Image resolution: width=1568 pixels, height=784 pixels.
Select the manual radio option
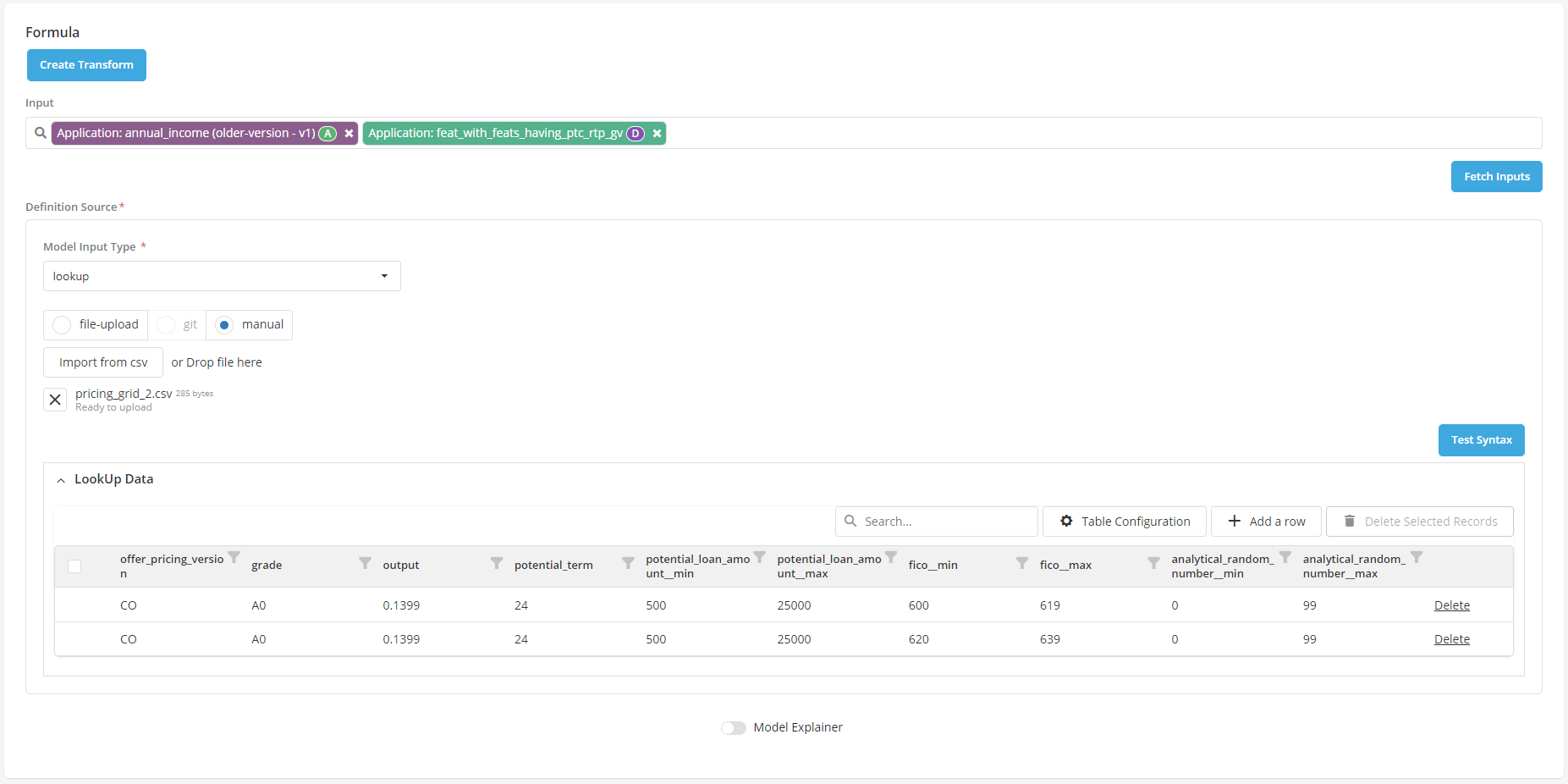tap(224, 325)
